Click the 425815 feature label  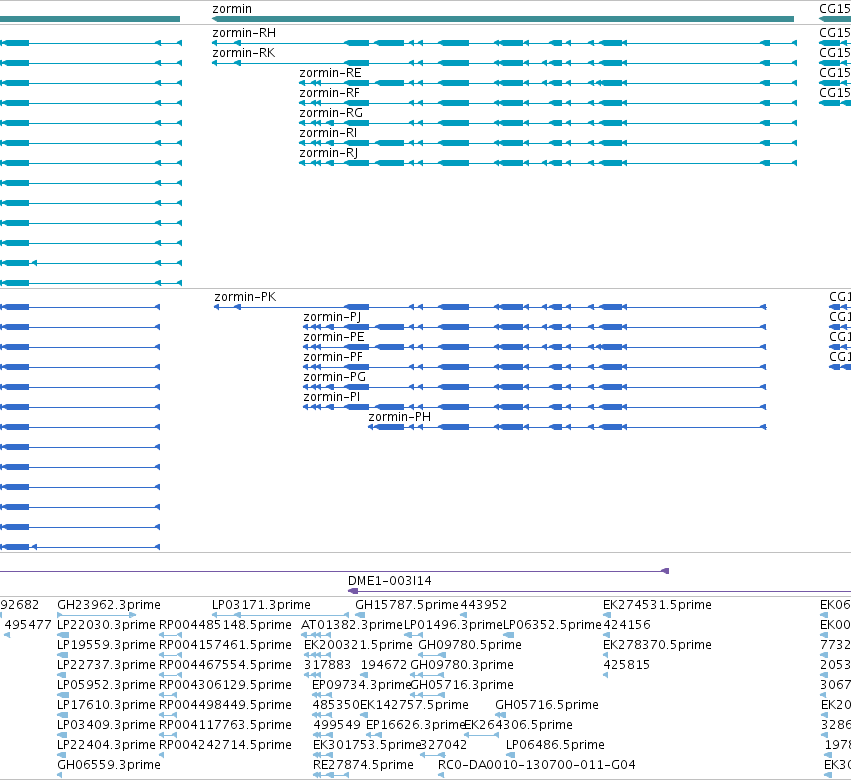pos(627,665)
